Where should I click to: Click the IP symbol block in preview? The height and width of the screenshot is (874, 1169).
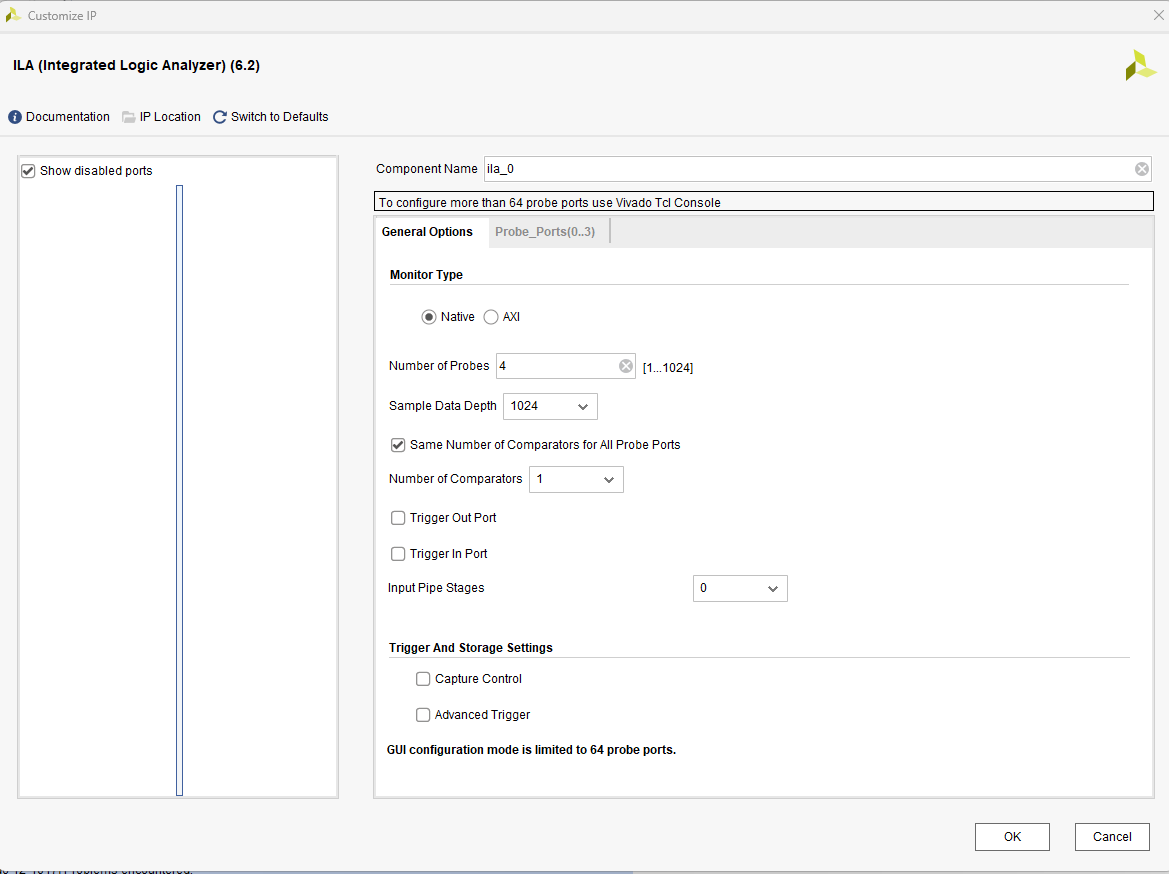click(x=180, y=491)
